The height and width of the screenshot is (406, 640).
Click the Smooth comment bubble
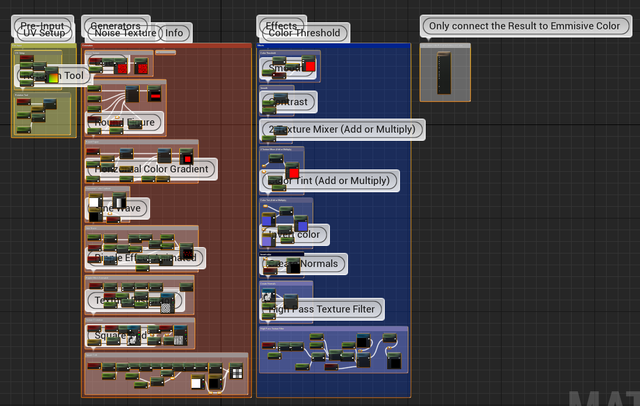286,68
